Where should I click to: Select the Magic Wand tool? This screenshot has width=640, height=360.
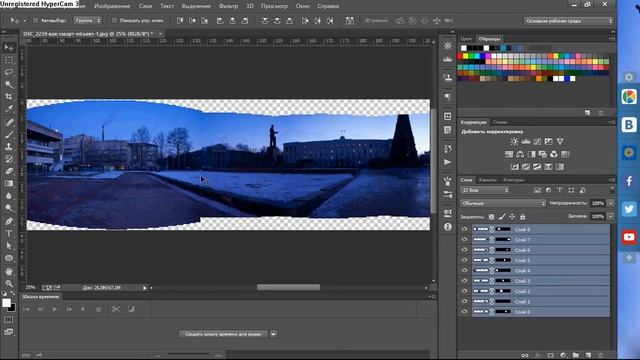(x=9, y=84)
